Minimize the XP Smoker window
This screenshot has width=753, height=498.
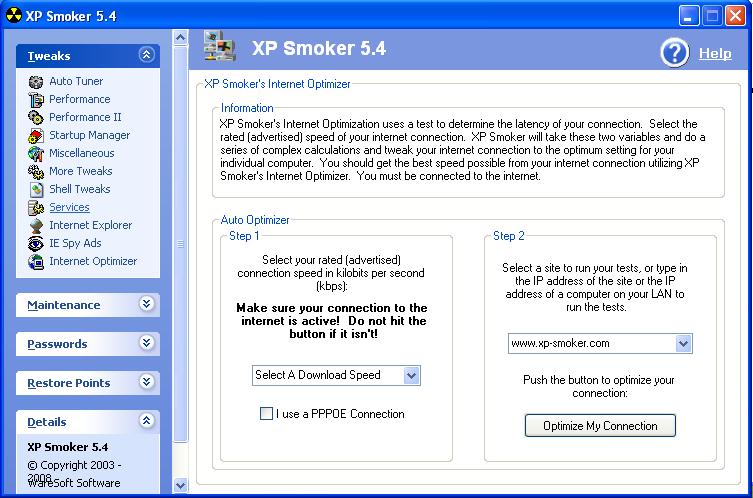[688, 16]
